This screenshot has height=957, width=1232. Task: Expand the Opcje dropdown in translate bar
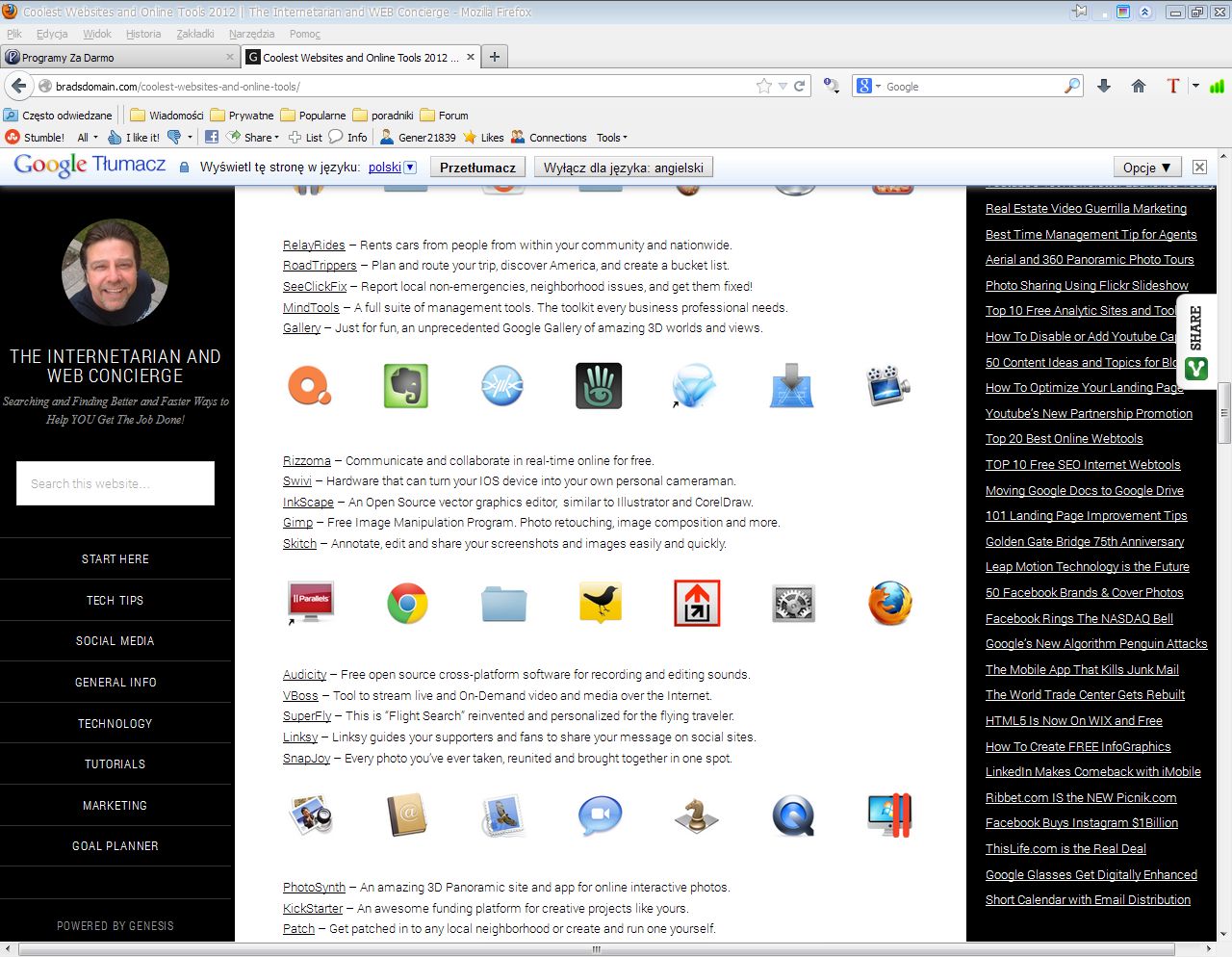(1146, 168)
